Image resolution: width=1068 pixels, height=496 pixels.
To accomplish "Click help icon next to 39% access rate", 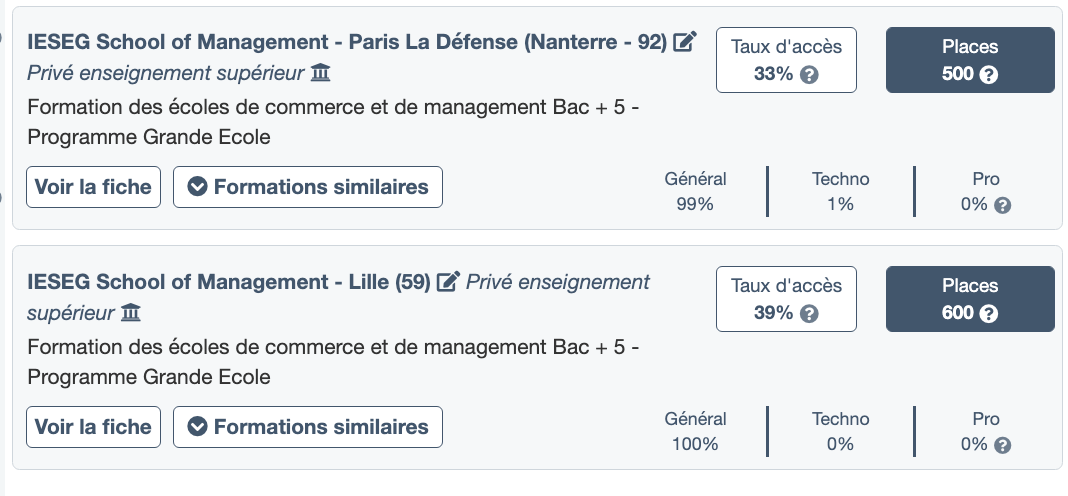I will tap(810, 314).
